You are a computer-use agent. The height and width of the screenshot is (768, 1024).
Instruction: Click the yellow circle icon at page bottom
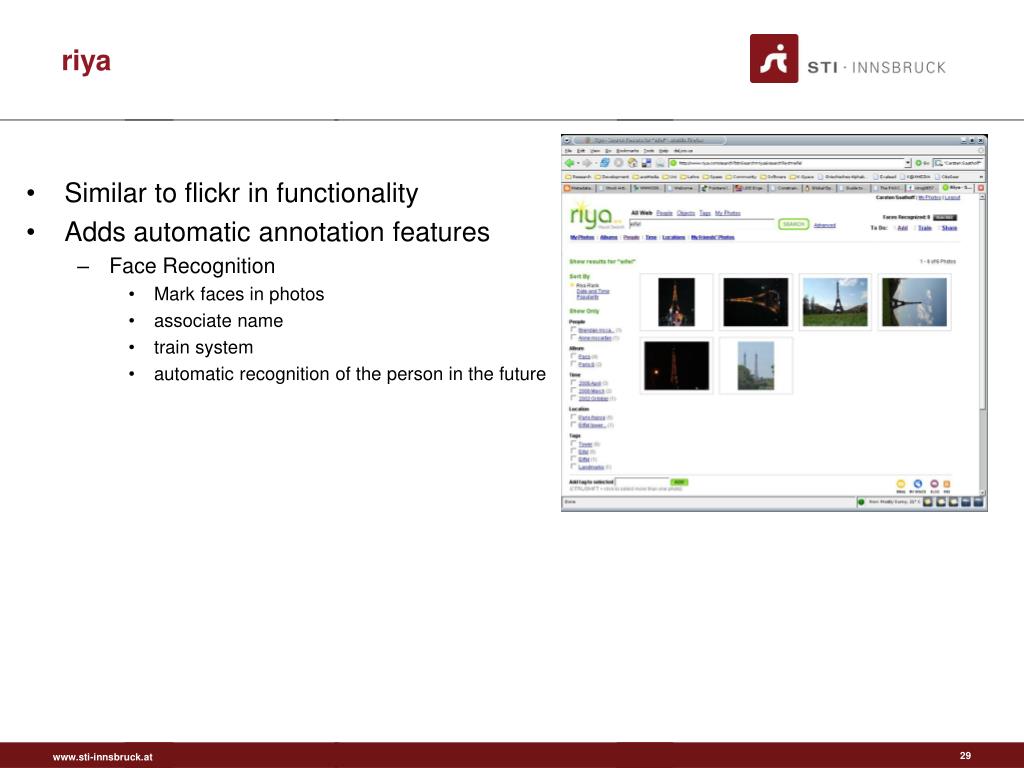(901, 484)
